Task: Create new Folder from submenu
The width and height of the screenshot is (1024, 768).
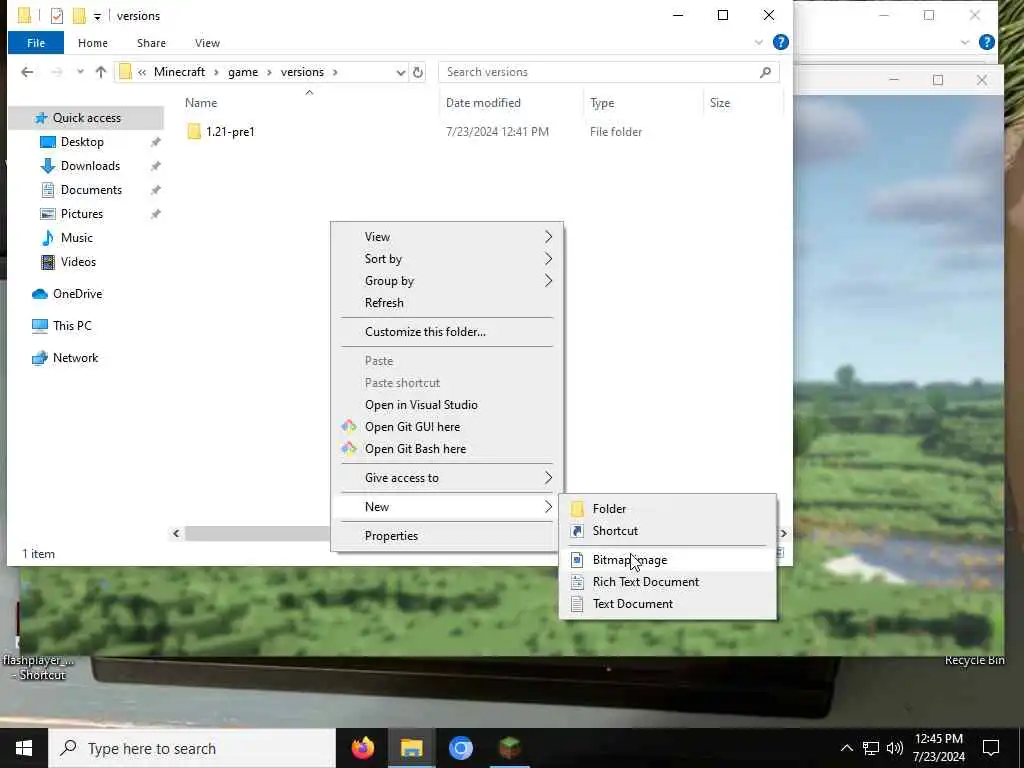Action: click(667, 509)
